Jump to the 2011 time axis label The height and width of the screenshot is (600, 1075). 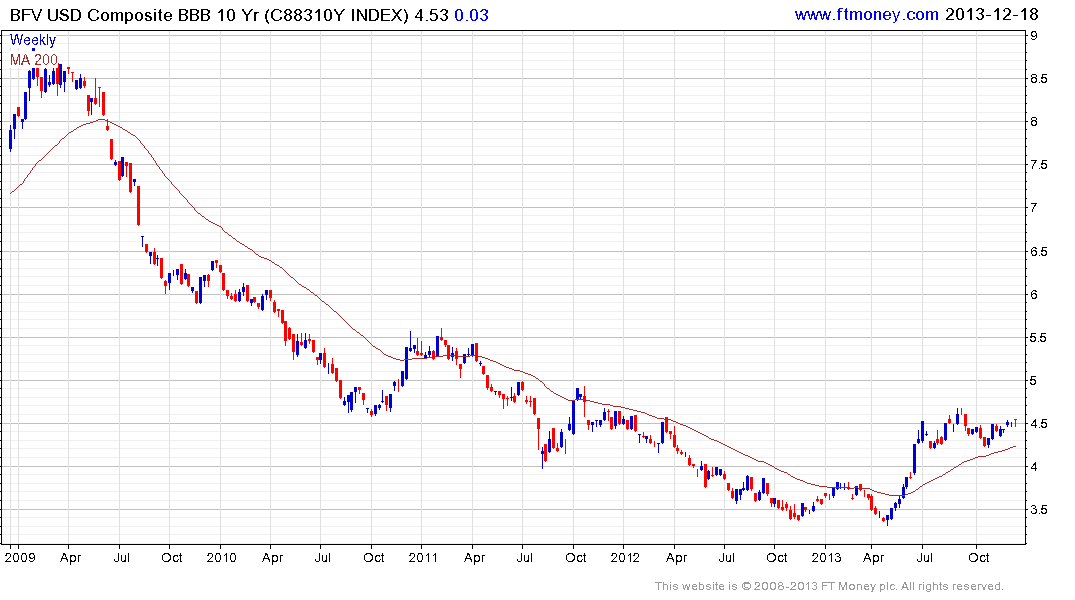[x=423, y=557]
